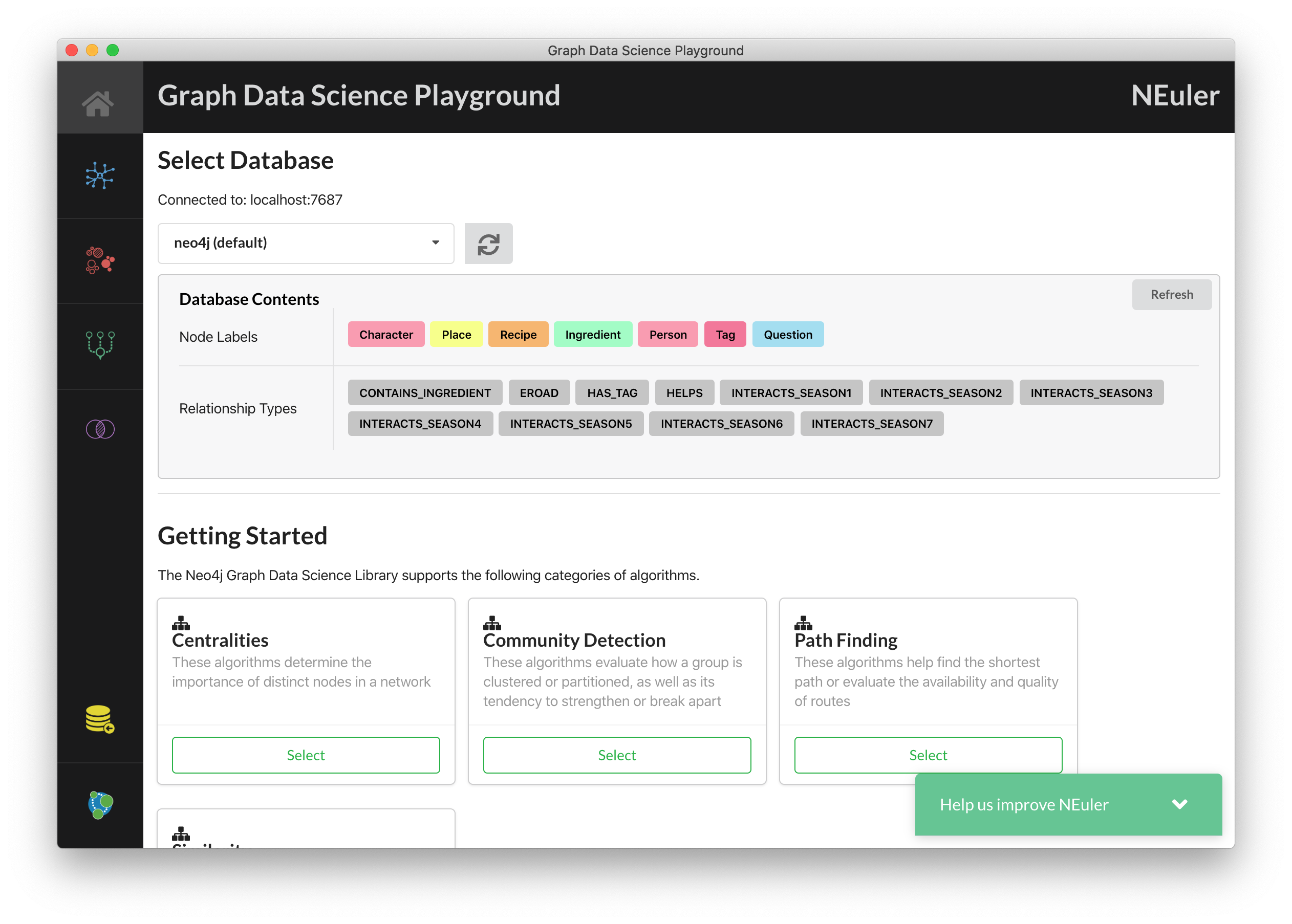Viewport: 1292px width, 924px height.
Task: Open the yellow database icon in sidebar
Action: coord(100,719)
